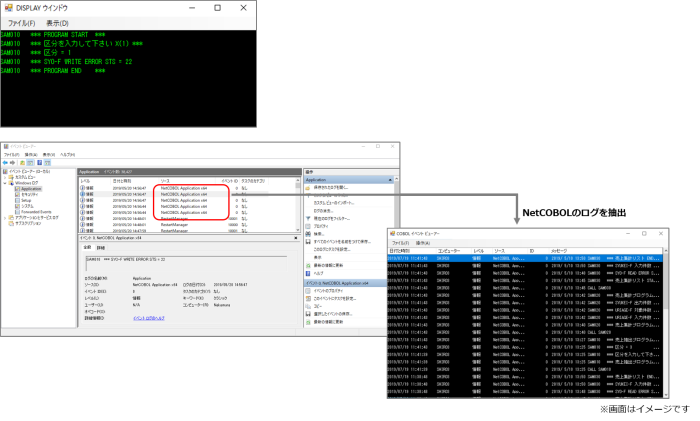Screen dimensions: 700x421
Task: Click COBOL Event Viewer vertical scrollbar
Action: 666,323
